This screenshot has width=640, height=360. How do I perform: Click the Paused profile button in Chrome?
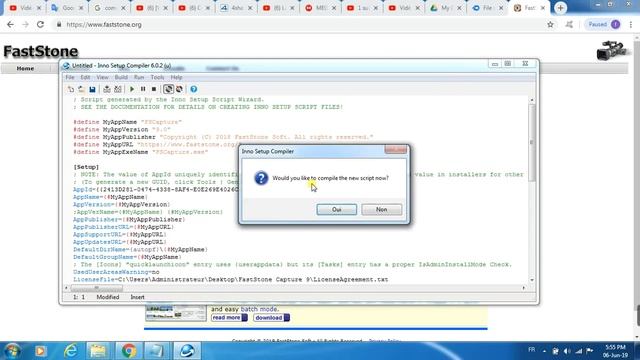click(604, 24)
